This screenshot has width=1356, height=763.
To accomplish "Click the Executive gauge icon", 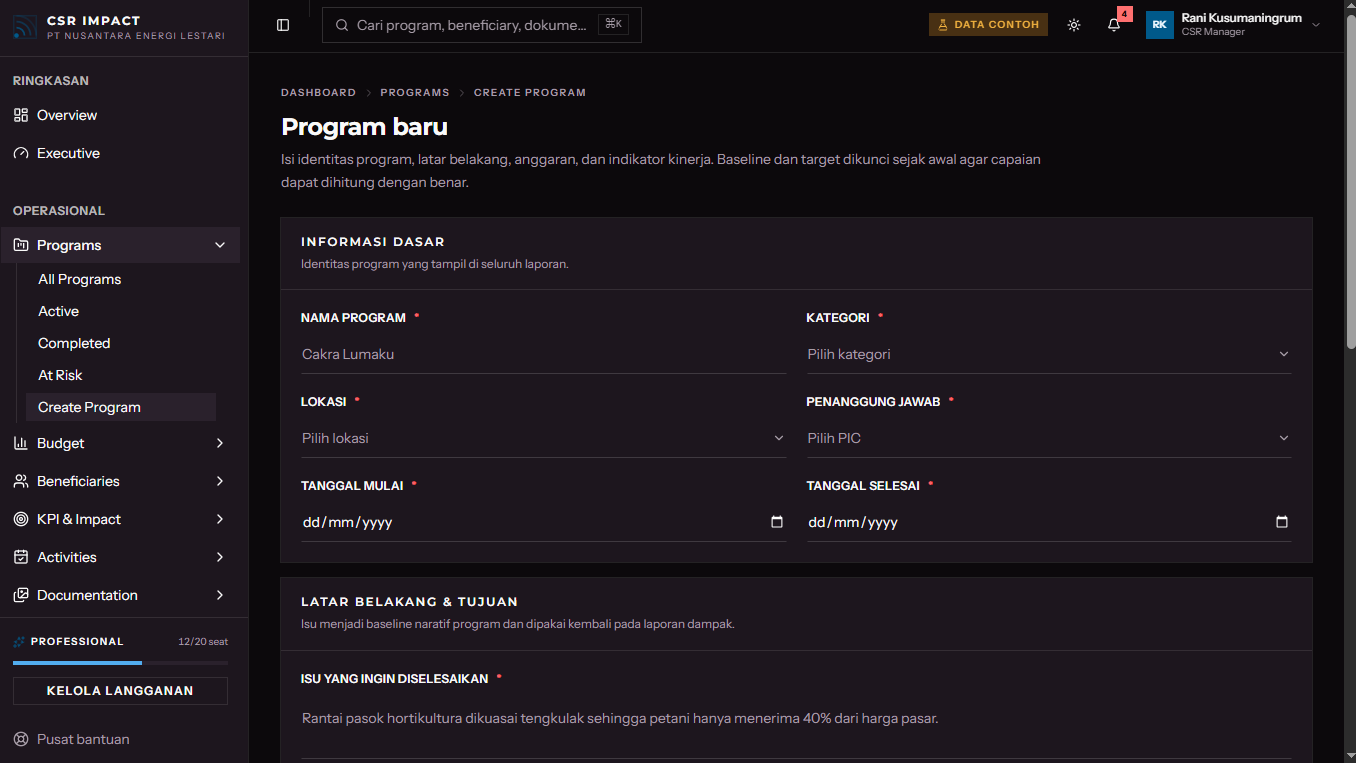I will [x=21, y=153].
